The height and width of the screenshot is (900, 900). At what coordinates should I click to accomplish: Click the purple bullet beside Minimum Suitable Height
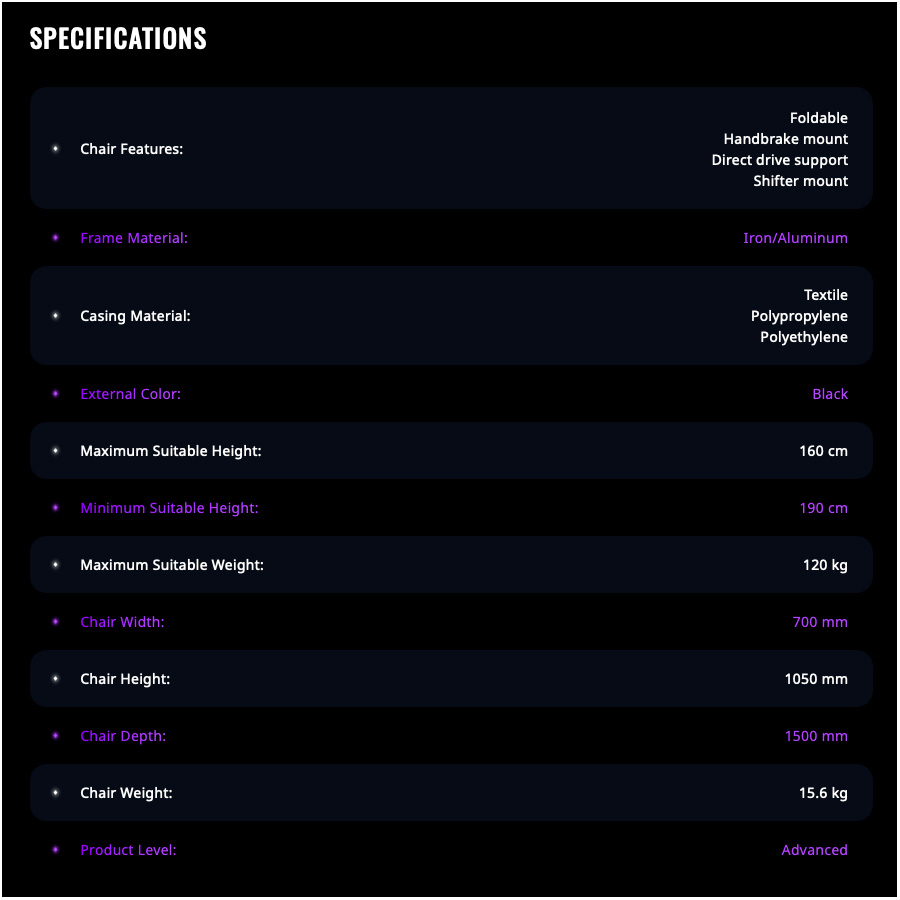pyautogui.click(x=56, y=507)
